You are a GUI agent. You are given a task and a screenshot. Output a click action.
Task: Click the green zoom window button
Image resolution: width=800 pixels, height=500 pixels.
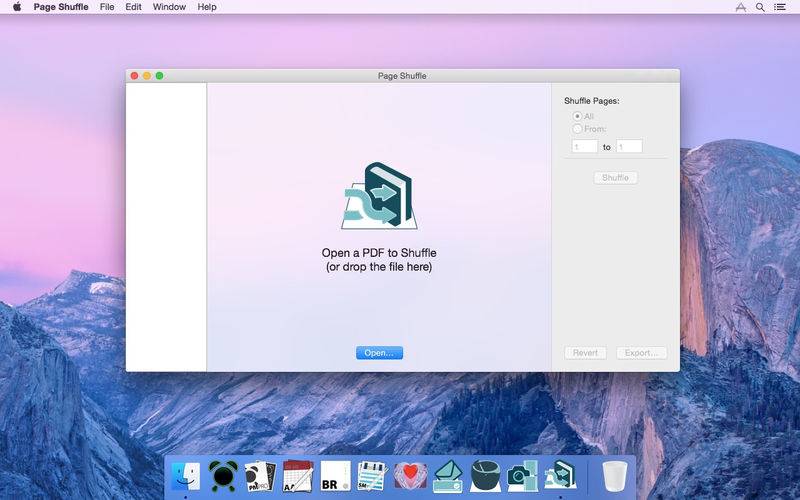159,76
